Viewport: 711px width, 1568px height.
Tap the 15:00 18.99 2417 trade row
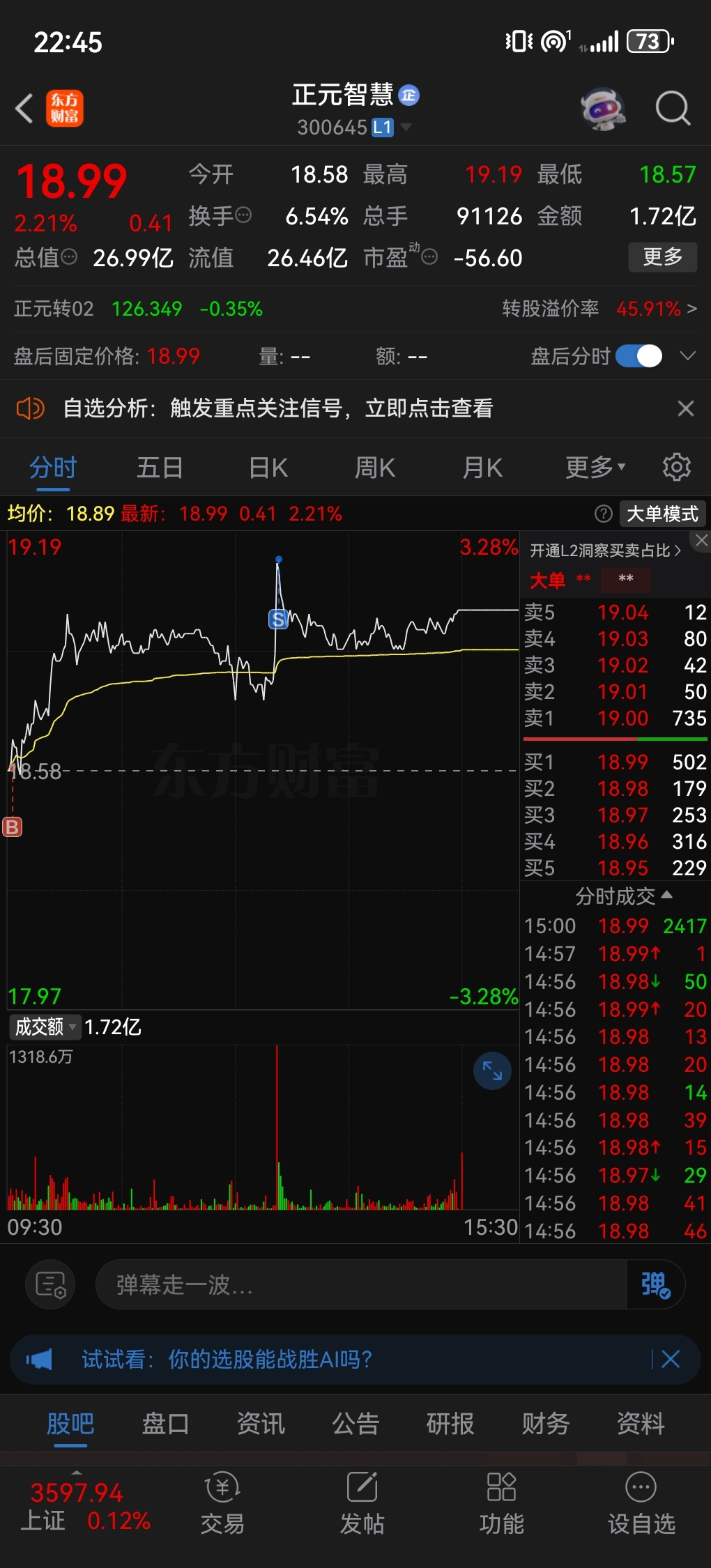(x=616, y=925)
